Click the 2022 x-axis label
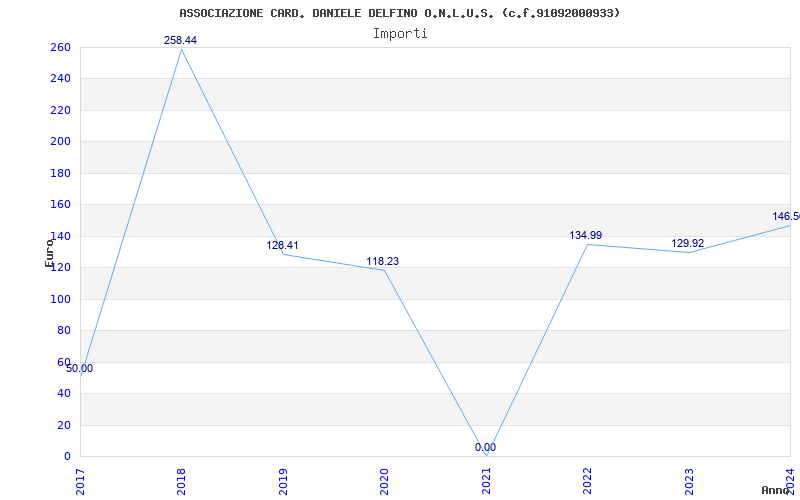The height and width of the screenshot is (500, 800). tap(587, 481)
